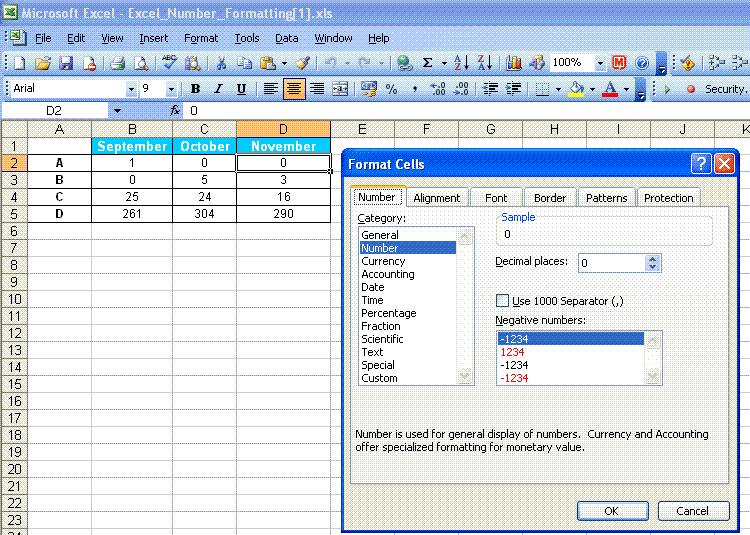Toggle bold formatting

point(195,89)
